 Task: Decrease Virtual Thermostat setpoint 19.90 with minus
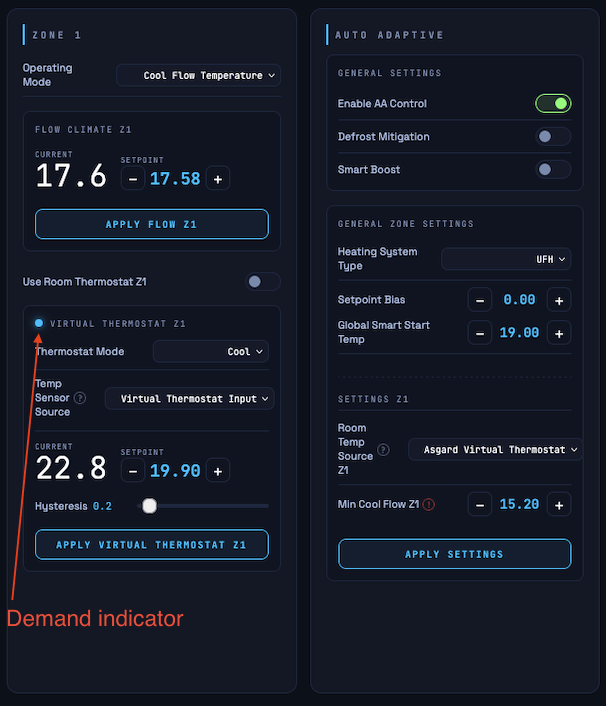pos(133,471)
